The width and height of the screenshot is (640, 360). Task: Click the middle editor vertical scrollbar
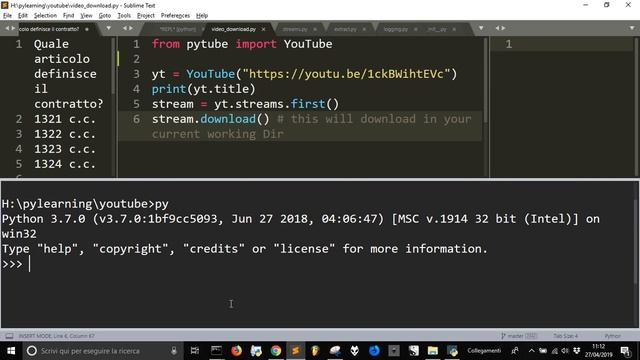pyautogui.click(x=486, y=80)
